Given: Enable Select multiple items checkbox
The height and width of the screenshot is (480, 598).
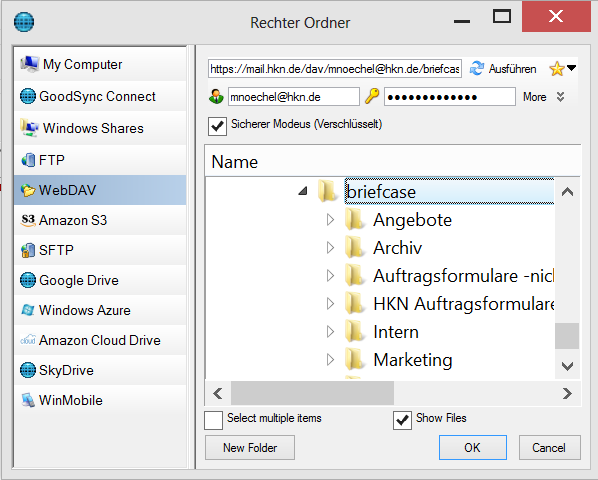Looking at the screenshot, I should point(214,420).
